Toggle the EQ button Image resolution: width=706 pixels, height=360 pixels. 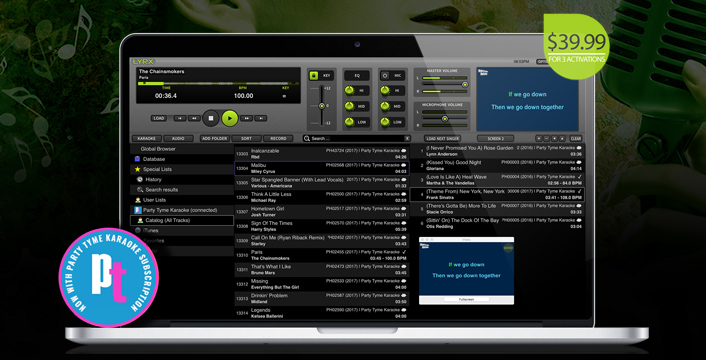point(357,76)
